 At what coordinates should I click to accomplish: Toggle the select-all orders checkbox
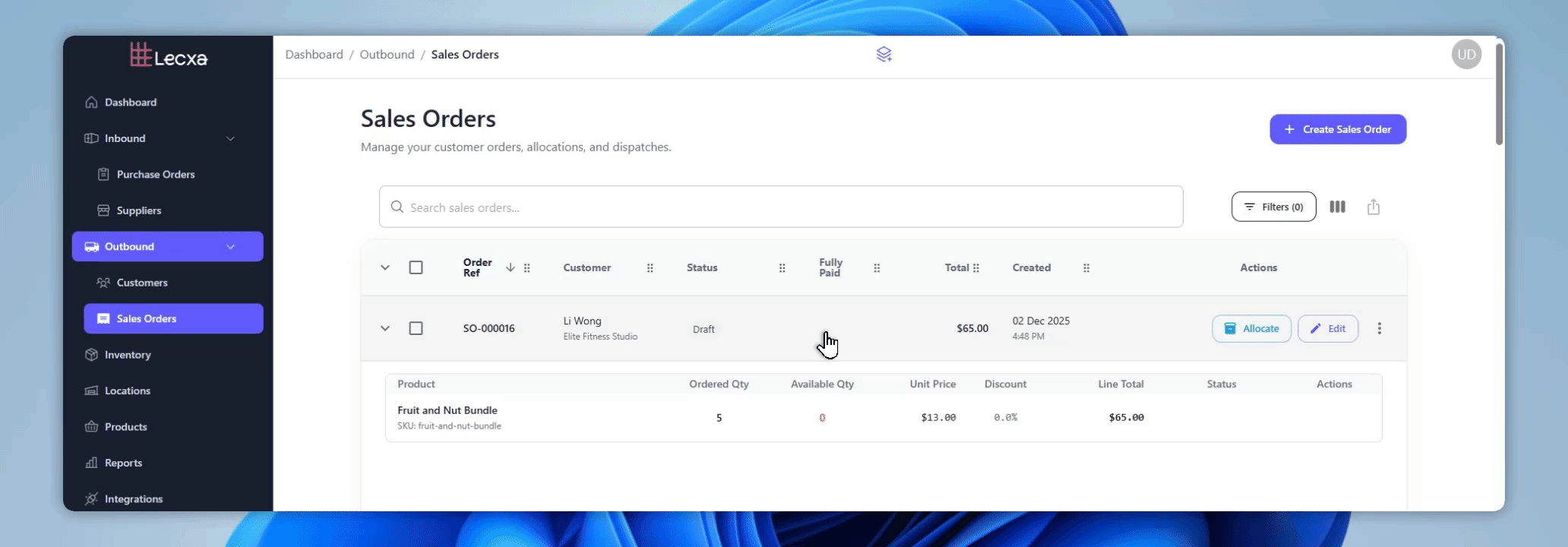(416, 267)
